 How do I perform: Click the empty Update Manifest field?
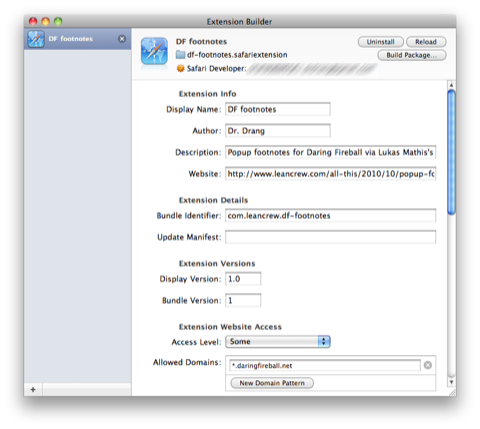[330, 237]
